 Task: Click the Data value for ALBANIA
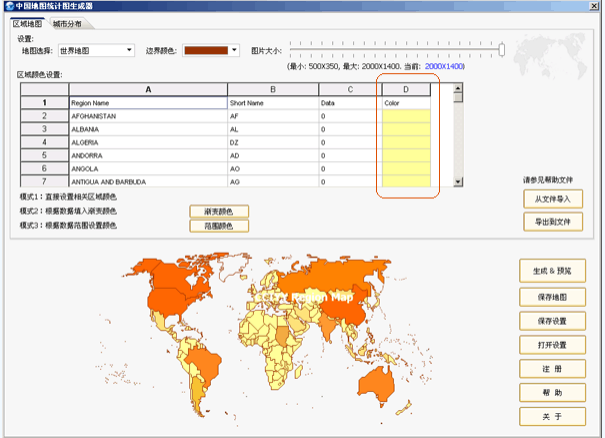[350, 129]
